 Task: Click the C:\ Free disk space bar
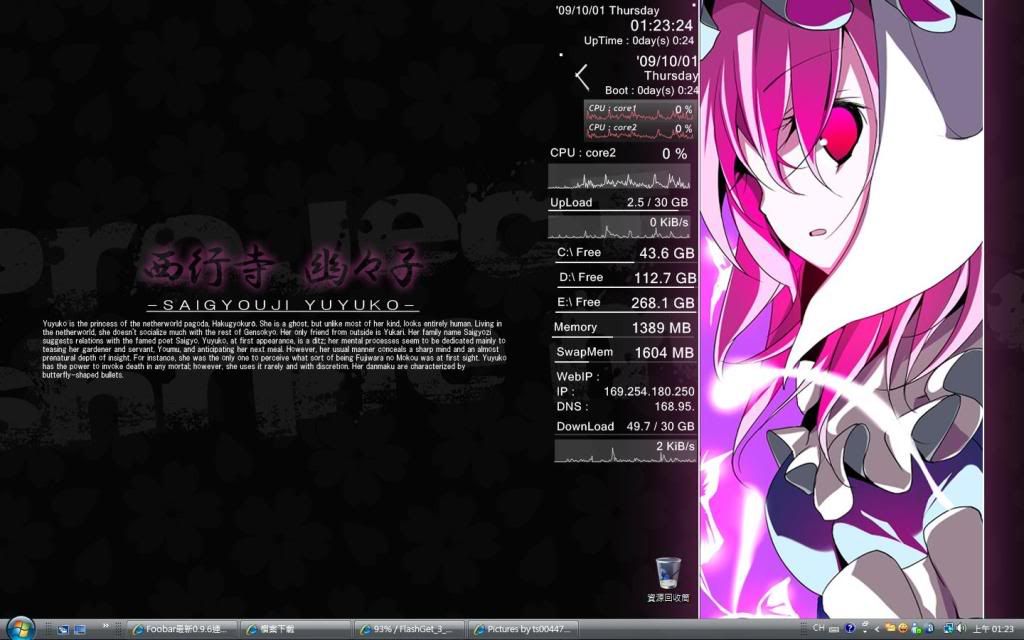coord(624,254)
